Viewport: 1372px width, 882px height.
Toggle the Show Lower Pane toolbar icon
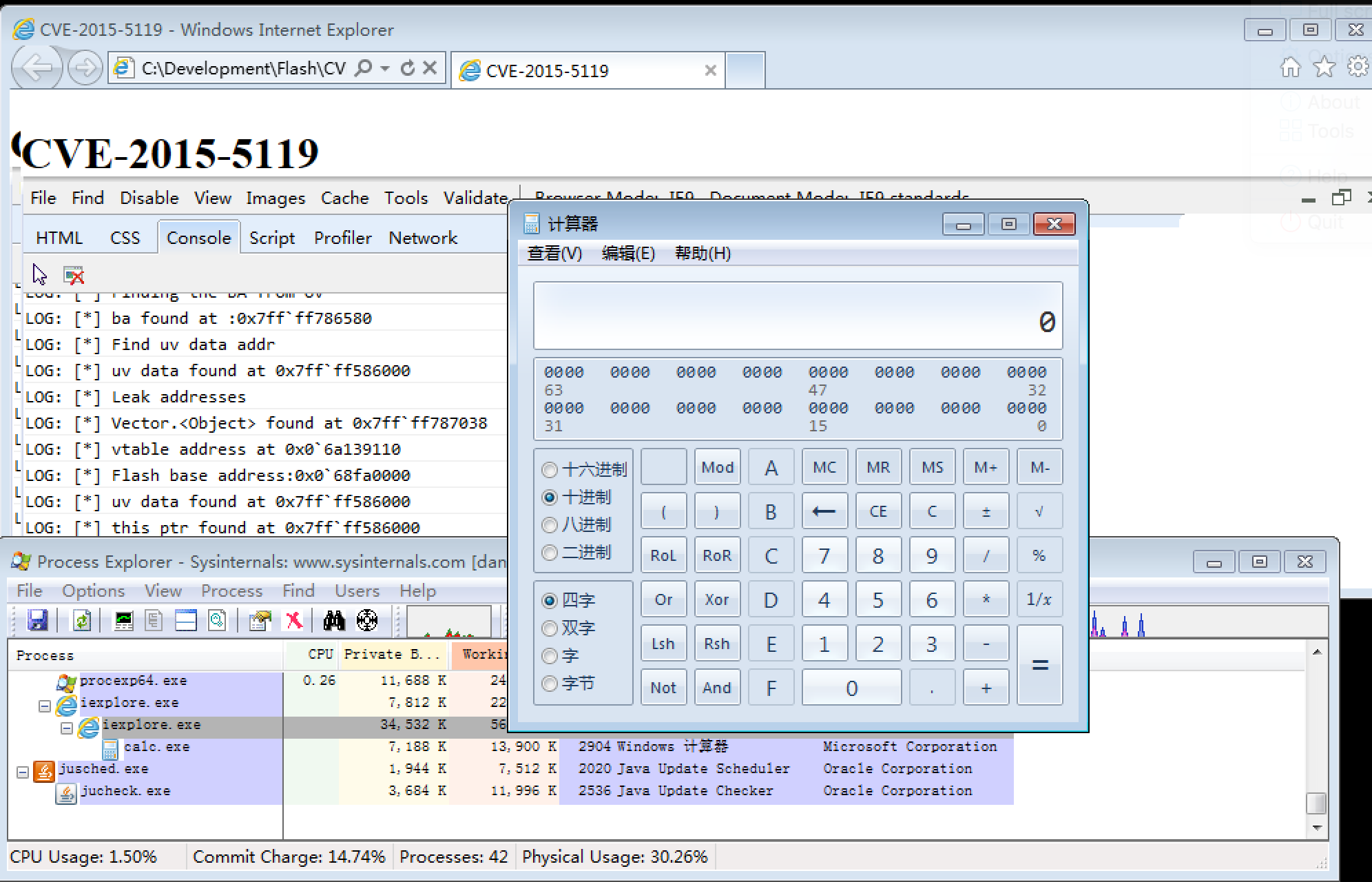click(186, 620)
